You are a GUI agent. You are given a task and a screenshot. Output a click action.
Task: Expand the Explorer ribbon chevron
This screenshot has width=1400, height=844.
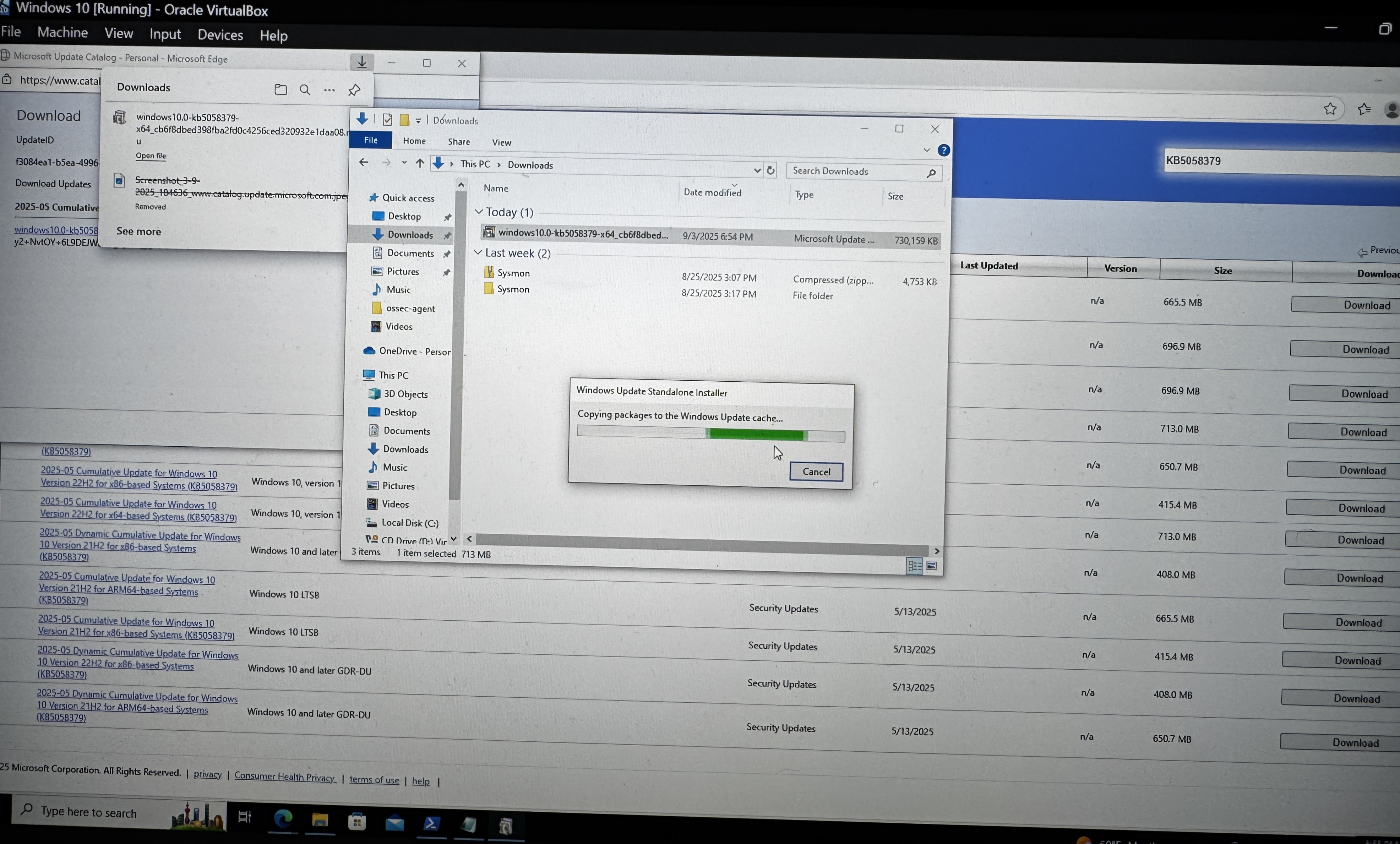point(927,150)
